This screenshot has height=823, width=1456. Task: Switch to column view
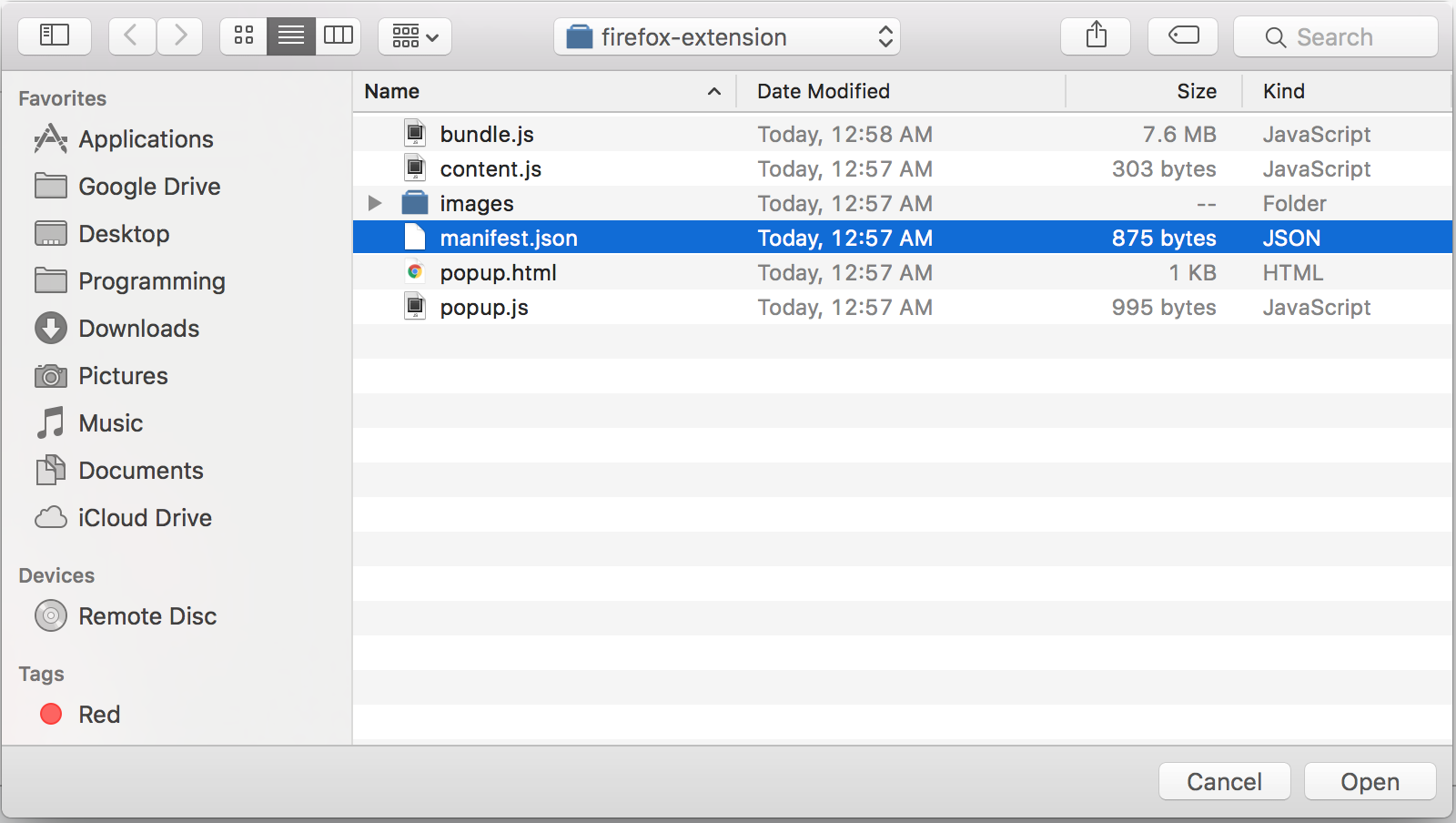point(339,36)
